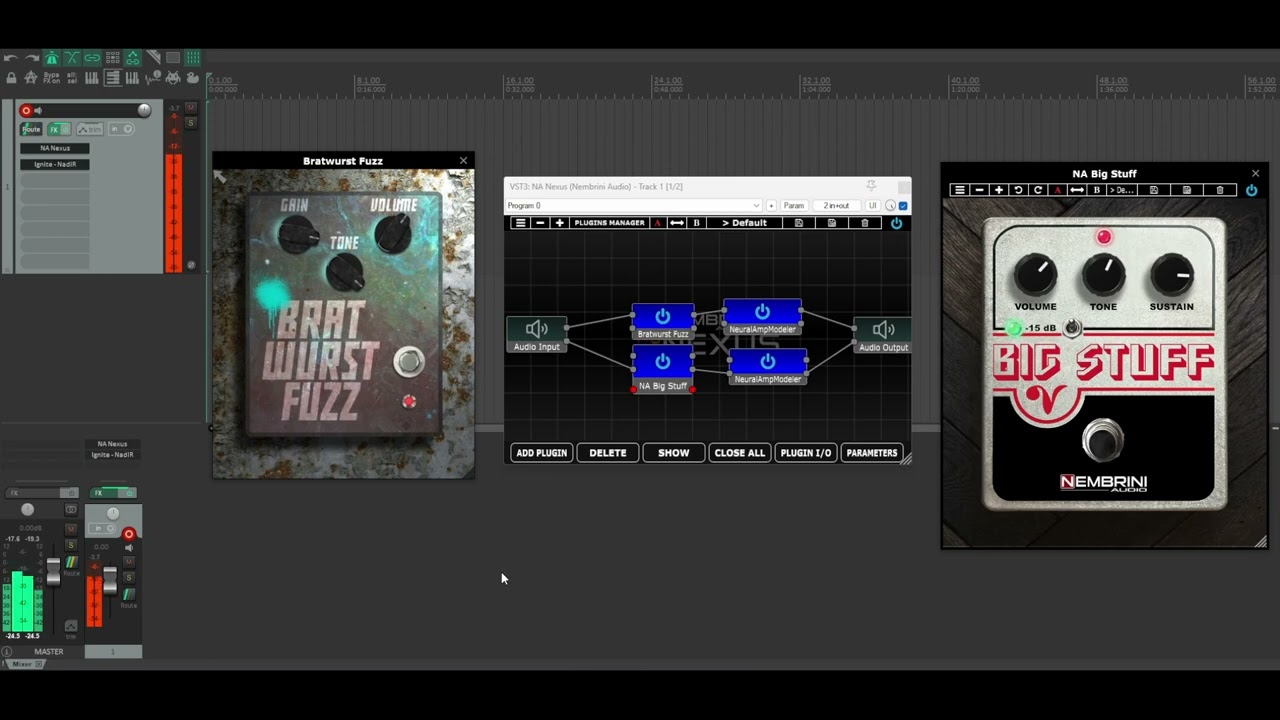1280x720 pixels.
Task: Toggle the NA Big Stuff power icon
Action: (x=1251, y=190)
